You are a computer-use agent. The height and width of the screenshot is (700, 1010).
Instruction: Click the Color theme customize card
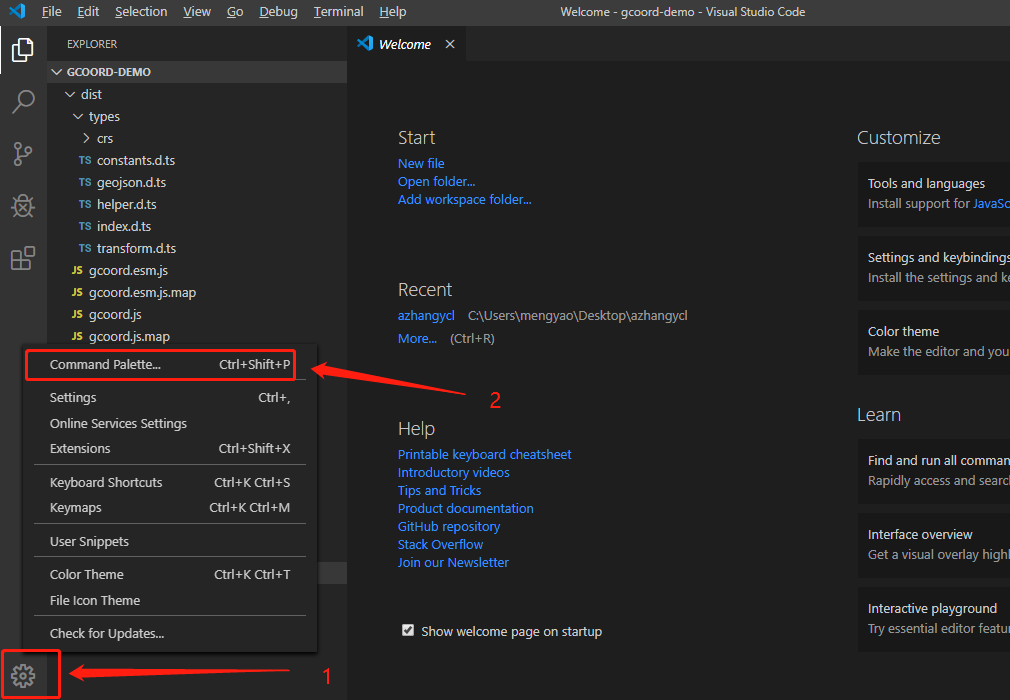coord(934,342)
